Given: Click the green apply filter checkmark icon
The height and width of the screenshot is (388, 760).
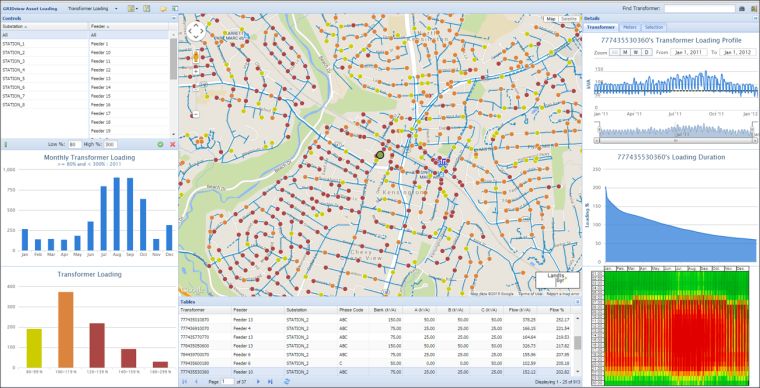Looking at the screenshot, I should pos(160,144).
